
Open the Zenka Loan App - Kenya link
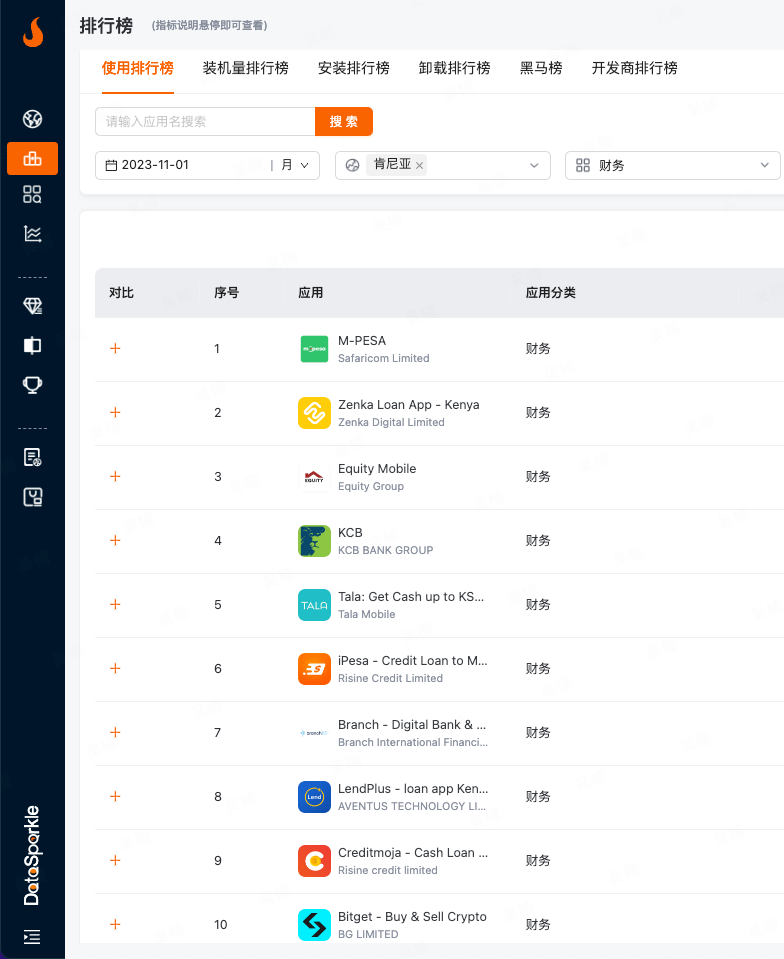(408, 405)
